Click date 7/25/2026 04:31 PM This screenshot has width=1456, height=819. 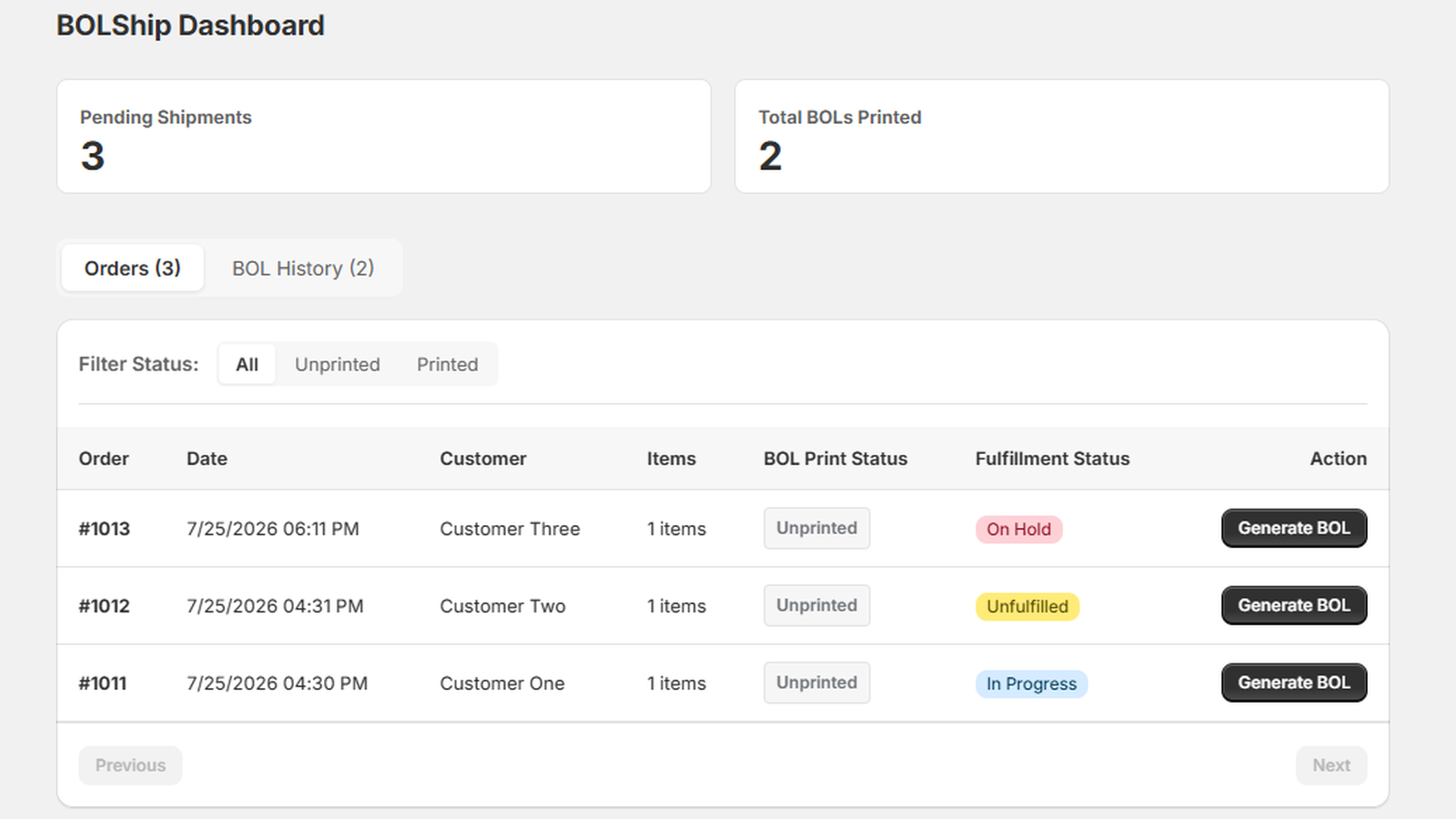click(275, 606)
